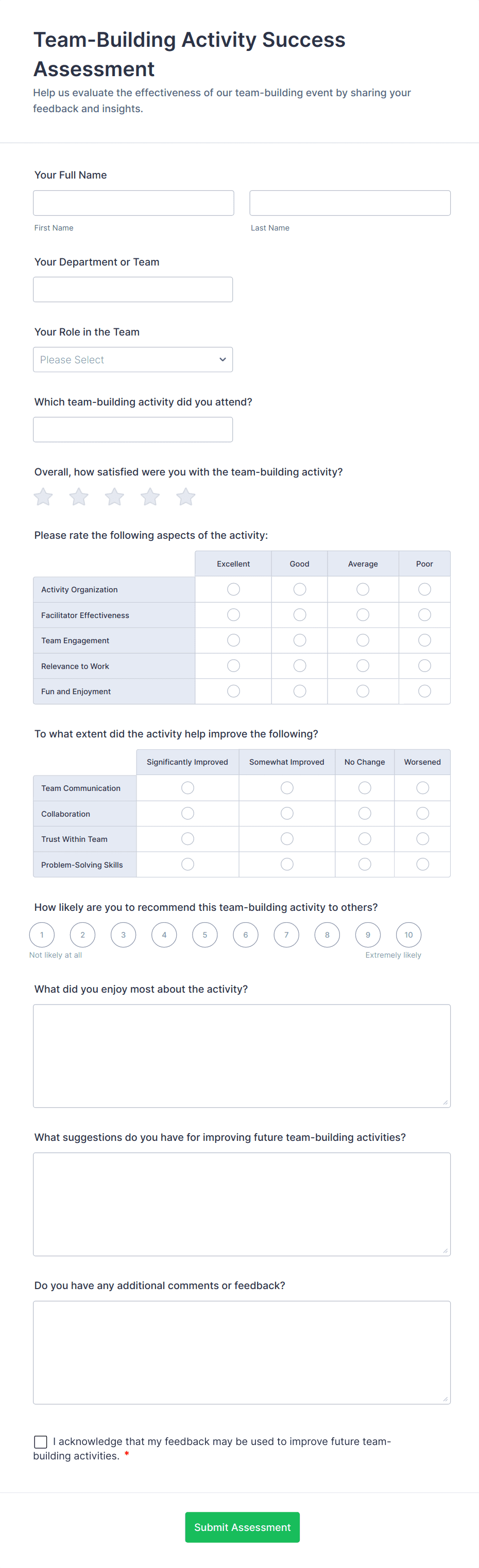Viewport: 479px width, 1568px height.
Task: Rate Activity Organization as Excellent
Action: click(x=233, y=589)
